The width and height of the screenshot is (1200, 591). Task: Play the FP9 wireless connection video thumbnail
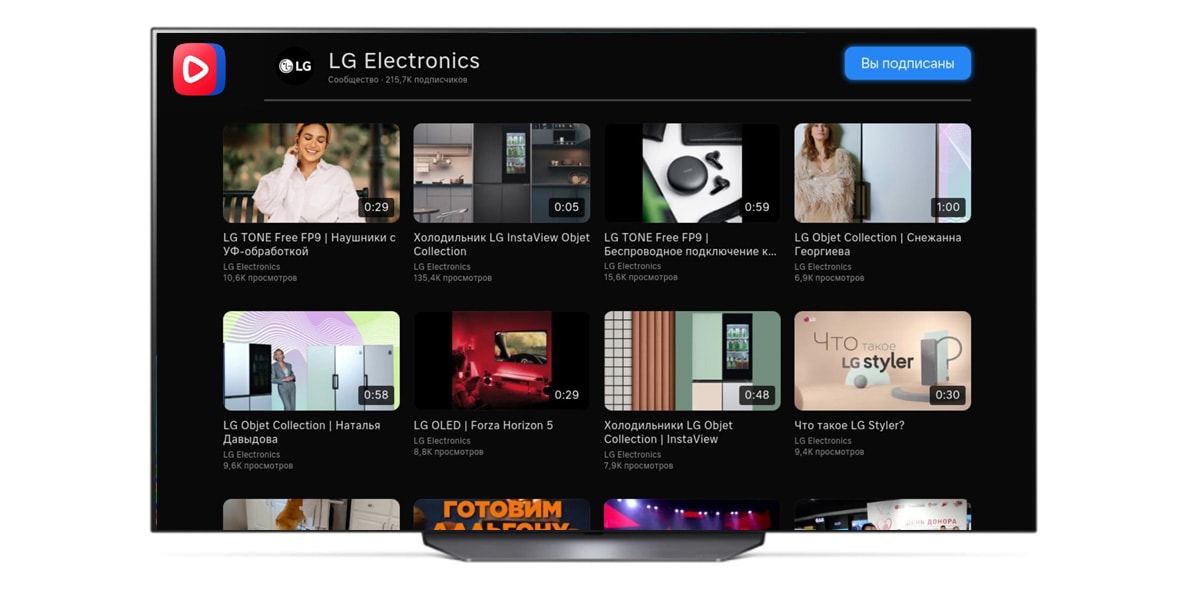692,173
